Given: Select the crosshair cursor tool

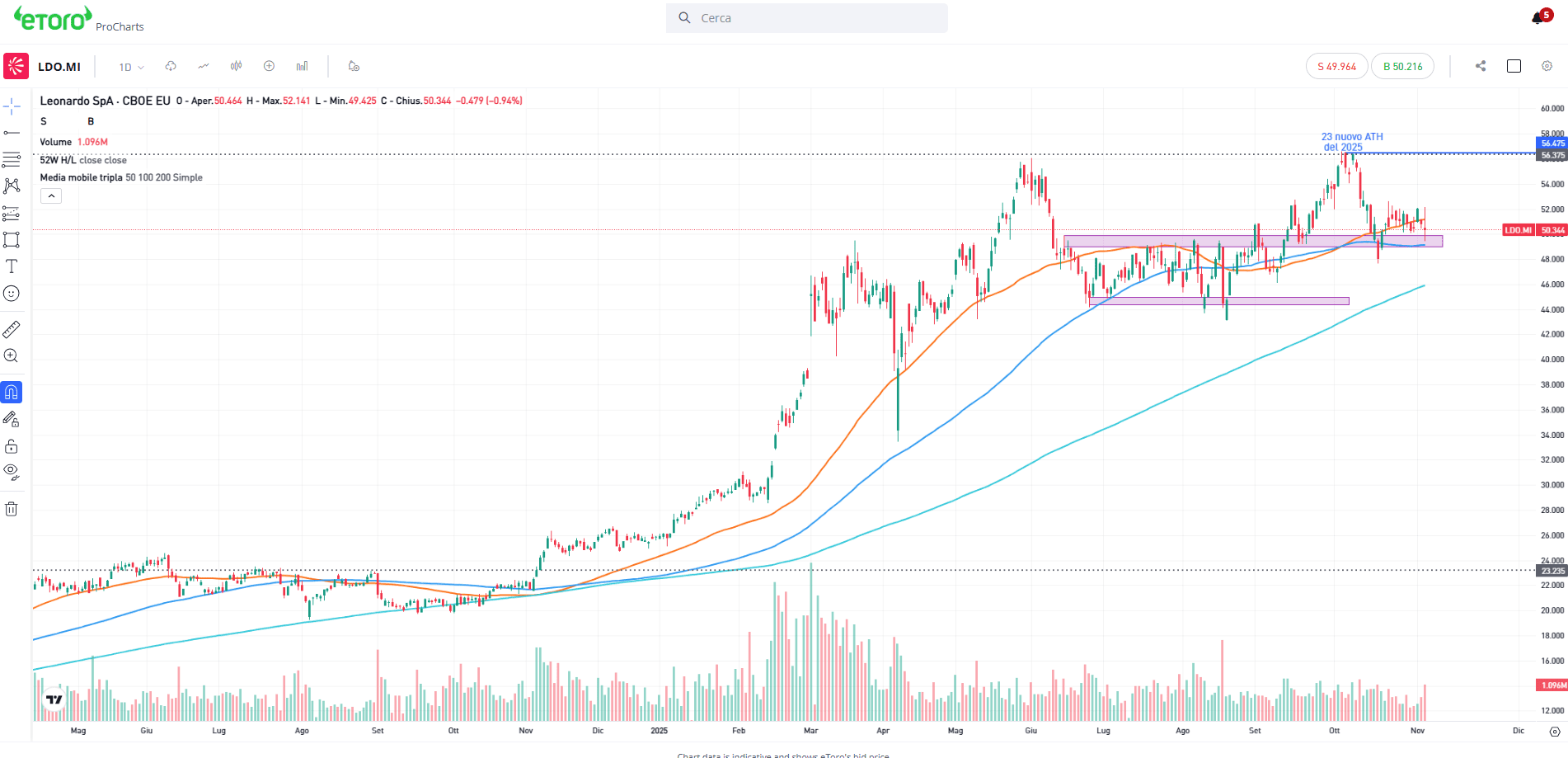Looking at the screenshot, I should point(12,106).
